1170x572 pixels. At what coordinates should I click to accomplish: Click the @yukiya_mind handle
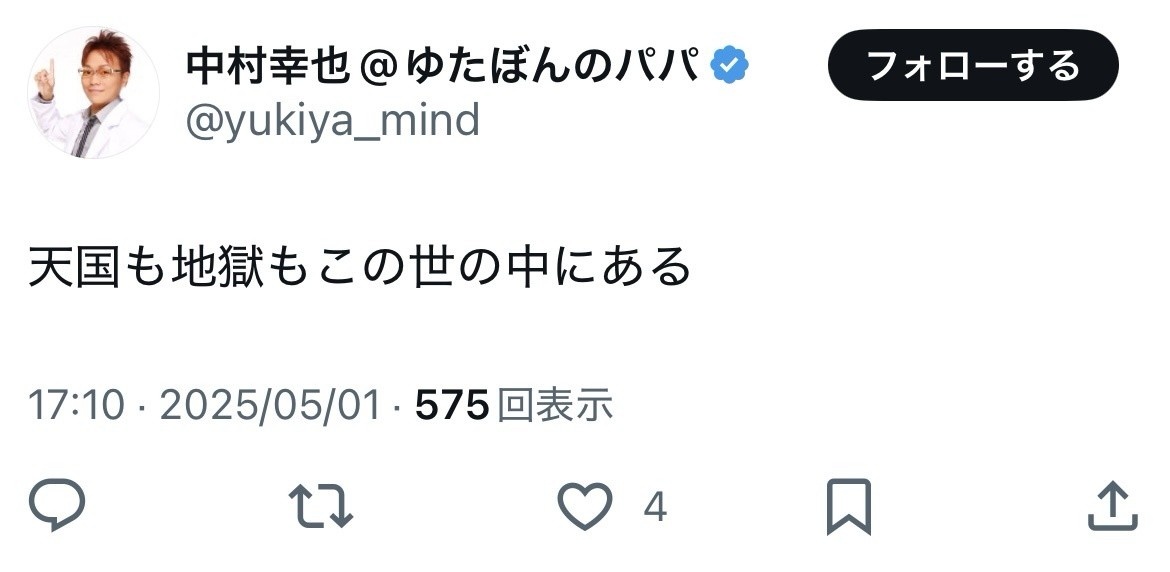click(x=333, y=121)
